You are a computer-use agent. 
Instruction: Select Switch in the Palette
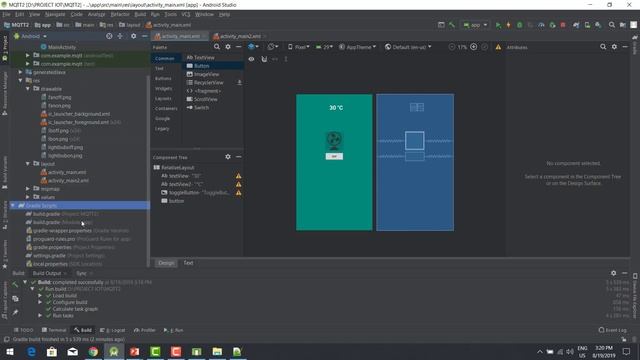pyautogui.click(x=198, y=107)
